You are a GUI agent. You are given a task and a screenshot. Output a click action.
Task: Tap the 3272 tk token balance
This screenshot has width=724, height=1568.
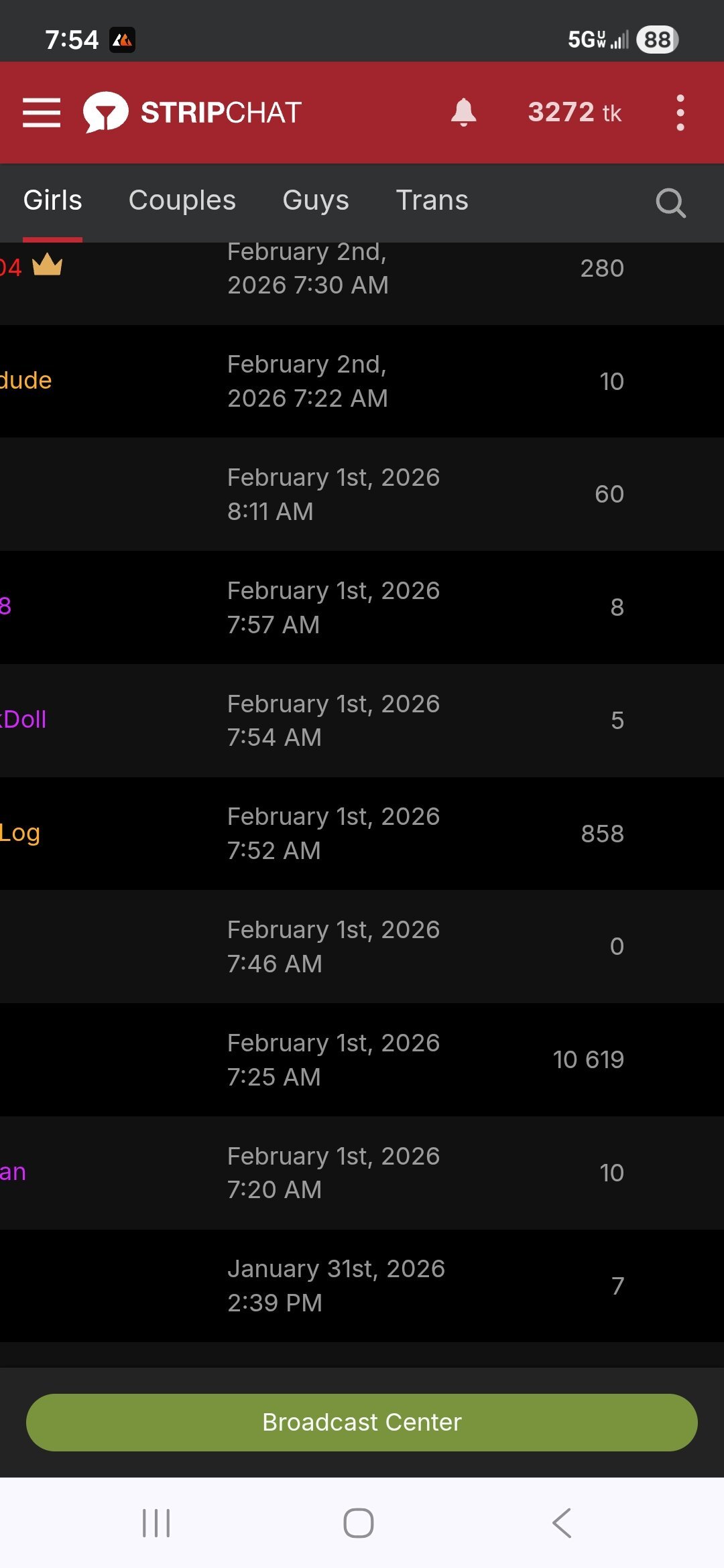[x=575, y=113]
